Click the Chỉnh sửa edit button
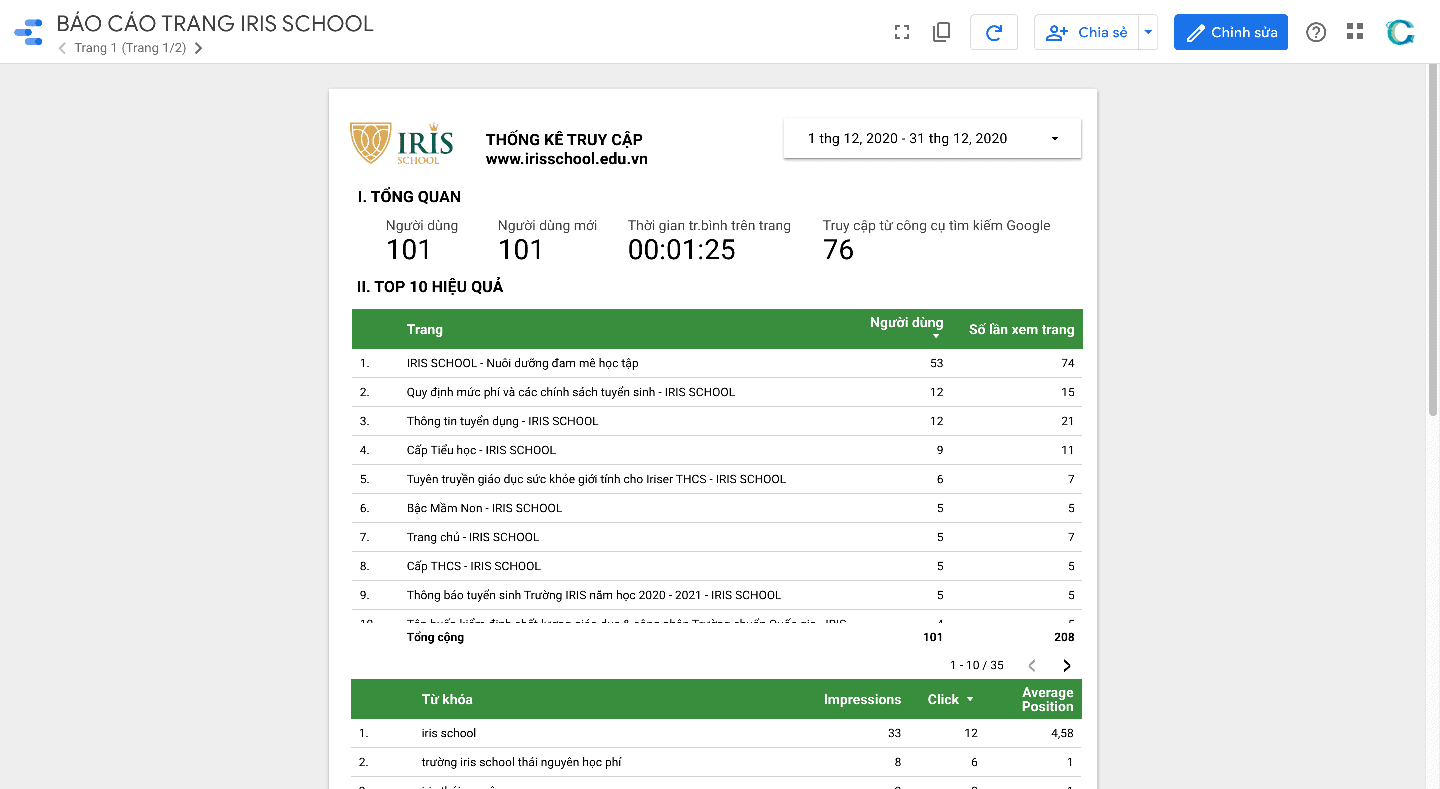Screen dimensions: 1440x789 pyautogui.click(x=1231, y=32)
